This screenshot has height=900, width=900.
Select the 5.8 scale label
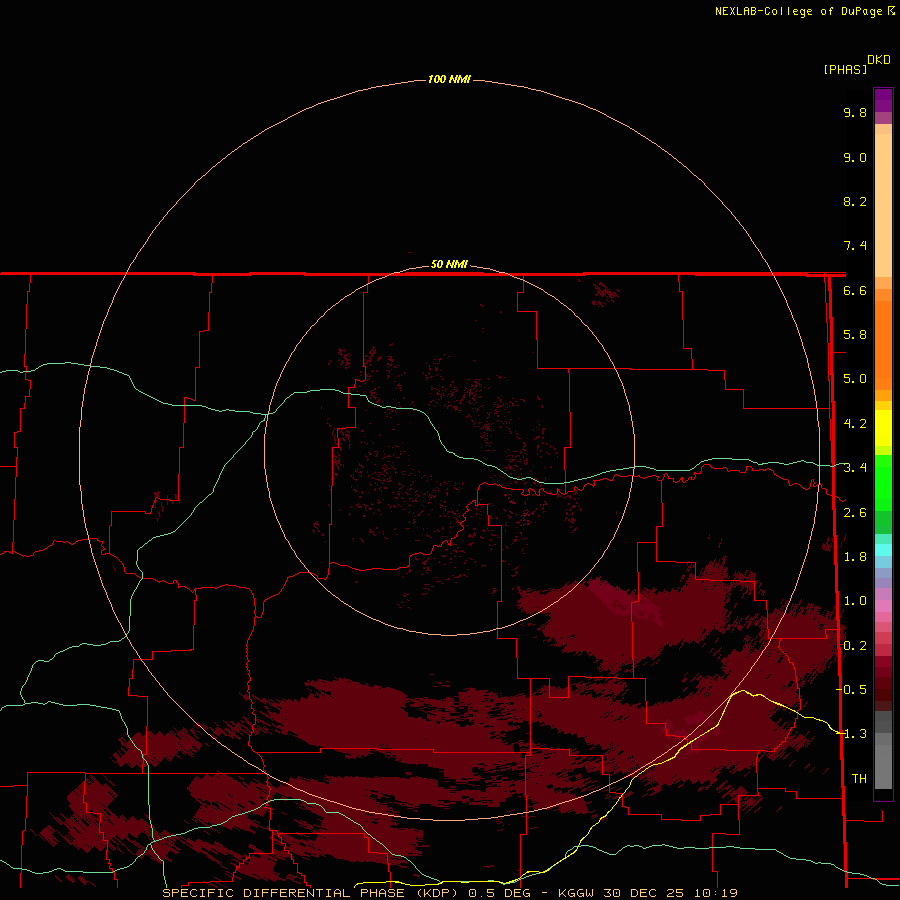point(855,335)
